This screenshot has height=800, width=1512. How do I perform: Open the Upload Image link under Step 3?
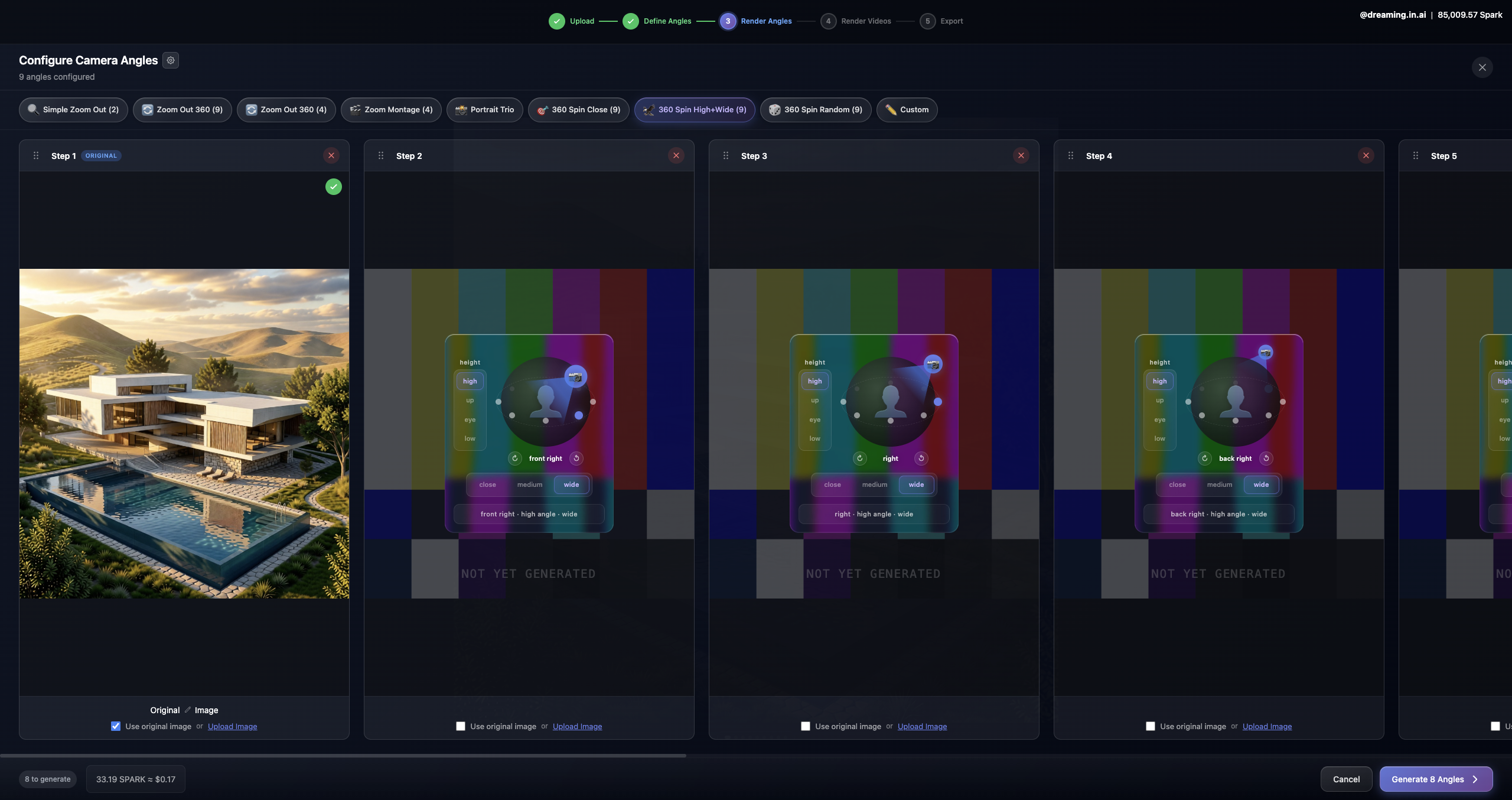pyautogui.click(x=922, y=726)
